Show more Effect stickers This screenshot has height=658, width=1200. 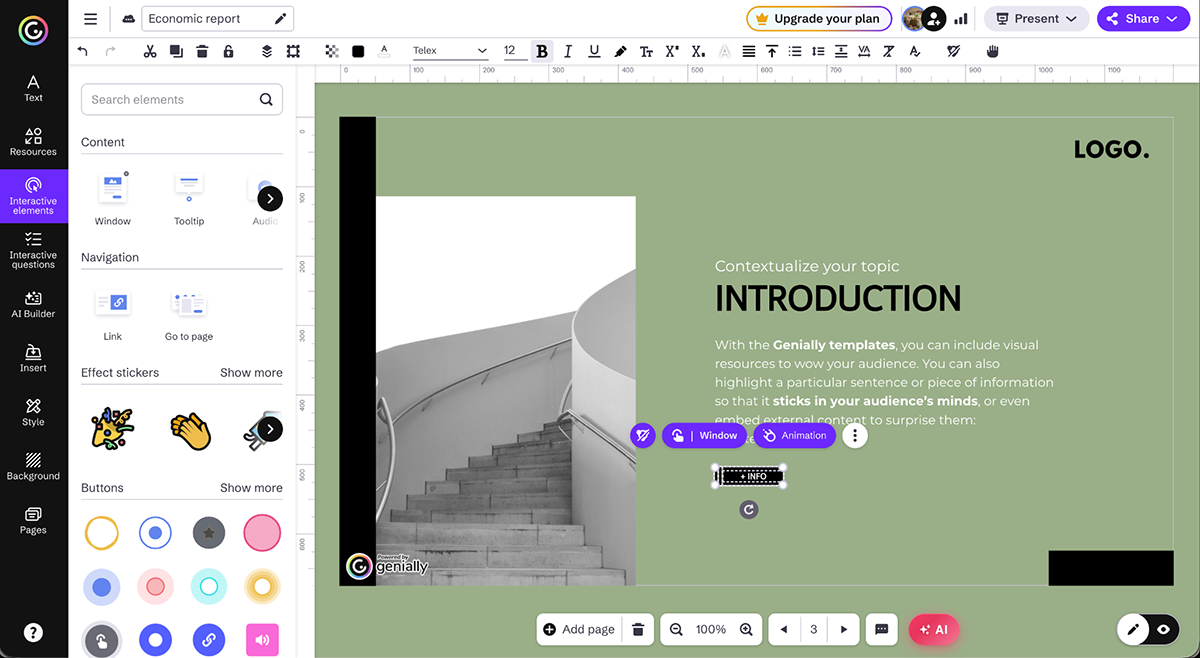coord(251,372)
